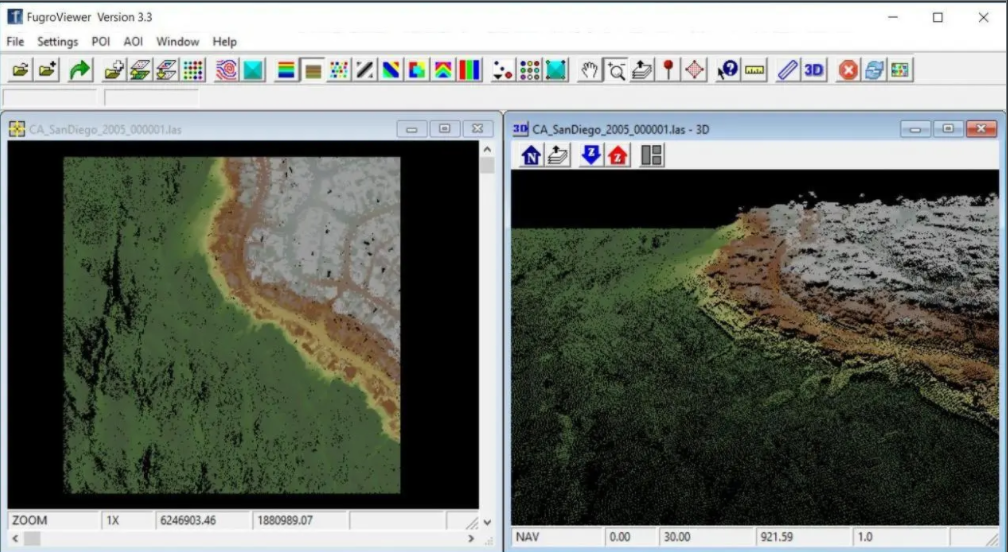Click the red up Z arrow button
This screenshot has width=1008, height=552.
(618, 155)
